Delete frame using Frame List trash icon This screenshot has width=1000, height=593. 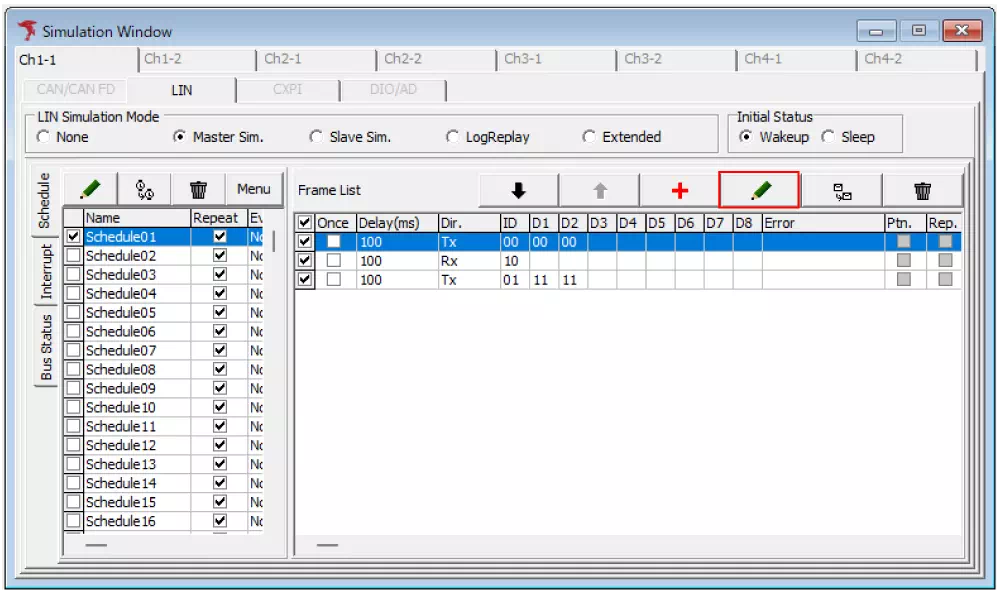tap(922, 190)
